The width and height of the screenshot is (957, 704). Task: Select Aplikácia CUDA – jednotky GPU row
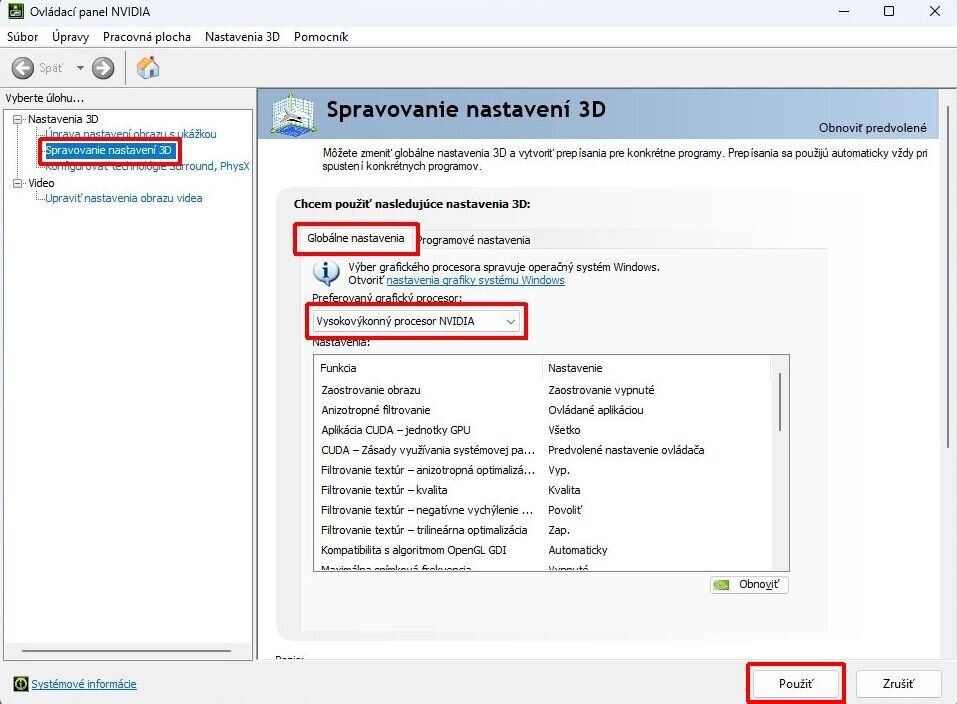[x=542, y=430]
